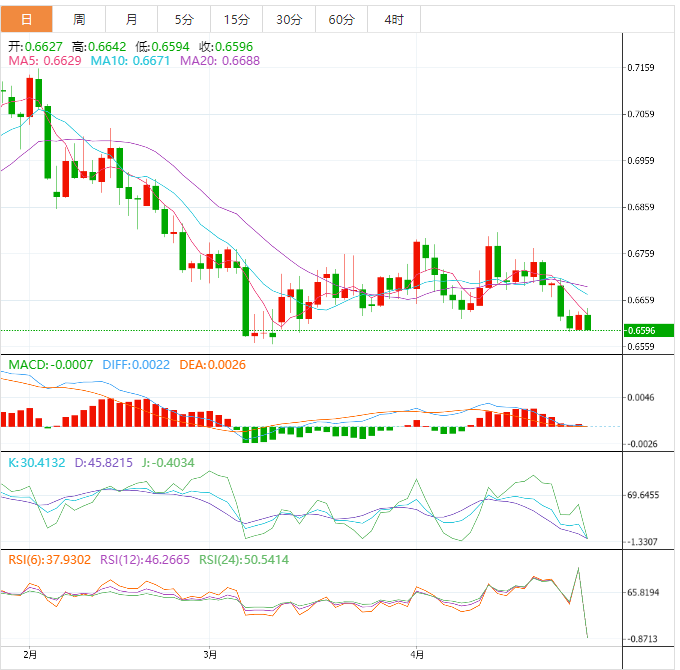
Task: Switch to the 4时 timeframe tab
Action: 394,19
